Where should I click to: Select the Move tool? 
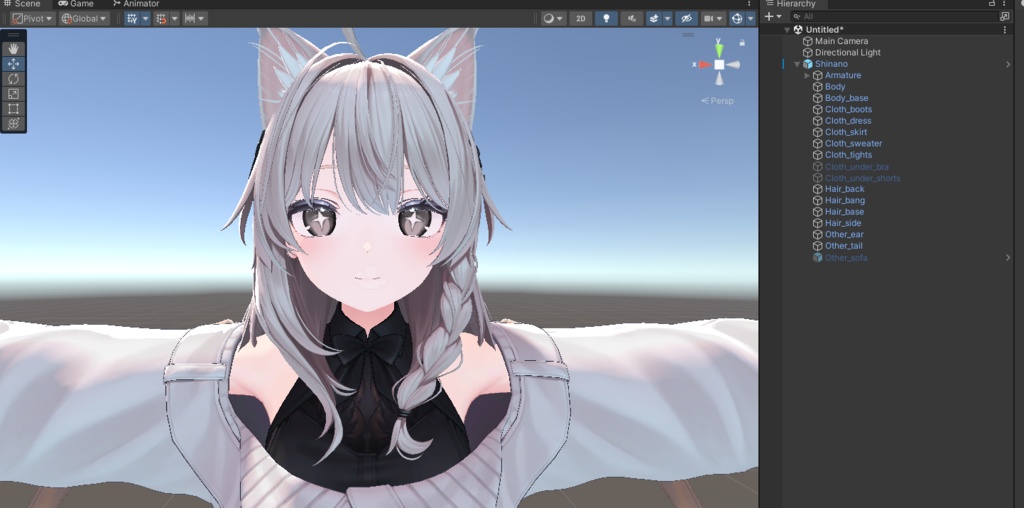point(13,64)
